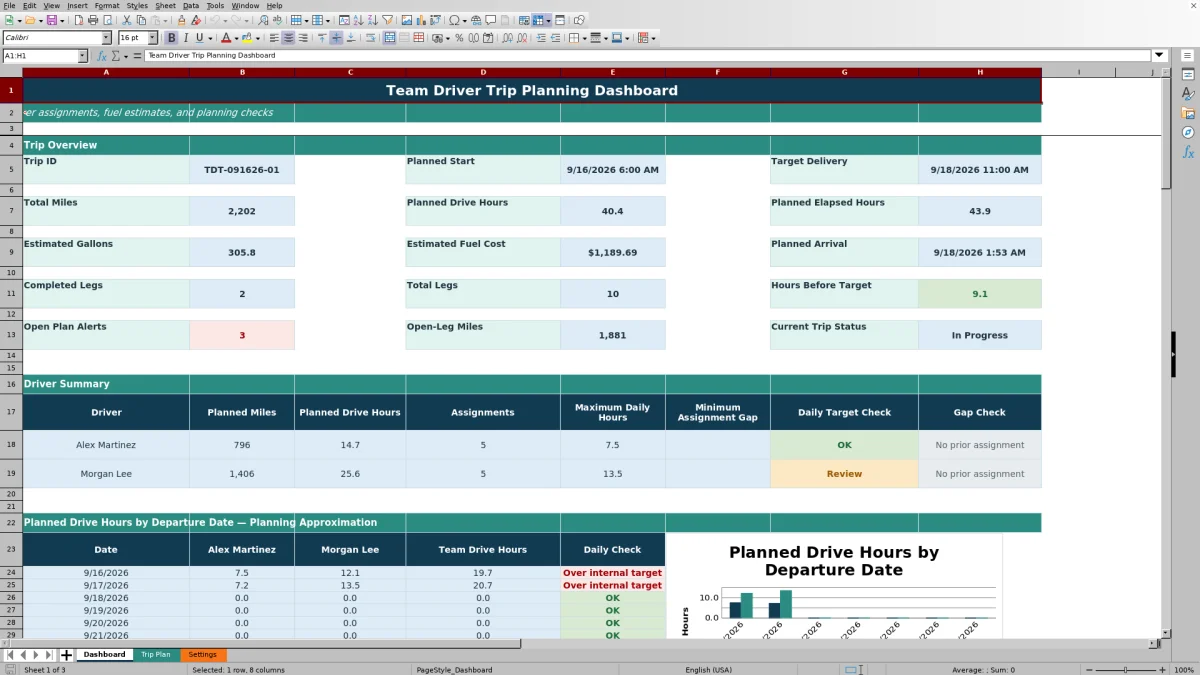Open the File menu
Viewport: 1200px width, 675px height.
[9, 5]
